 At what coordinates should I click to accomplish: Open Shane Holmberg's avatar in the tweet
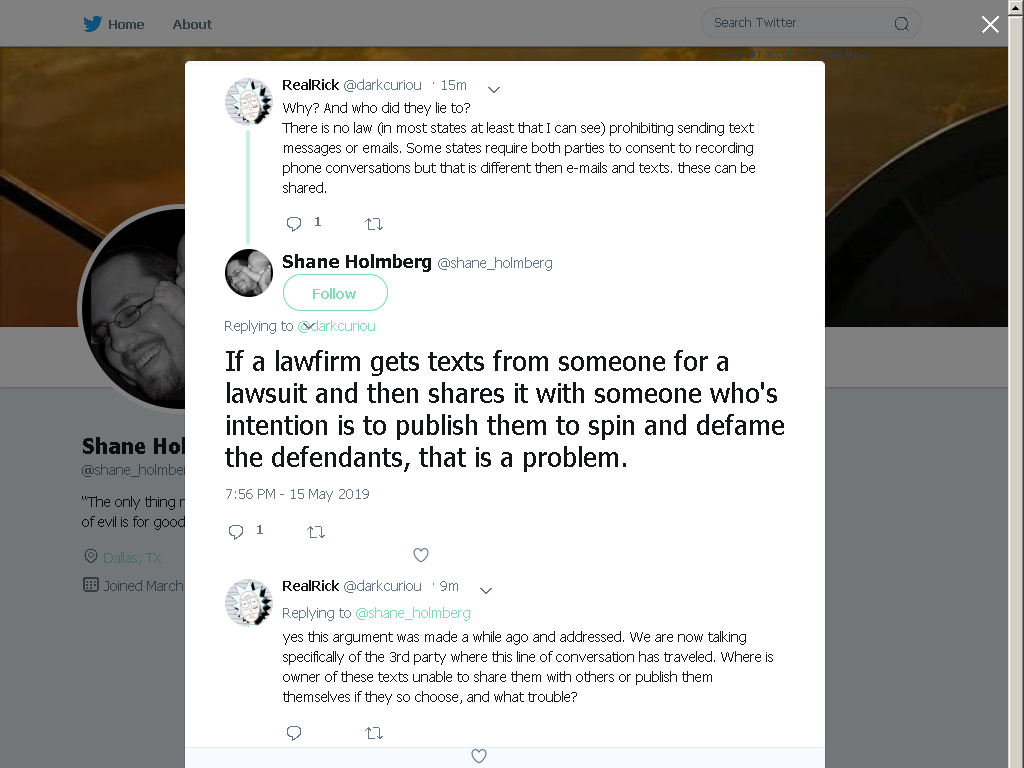(x=249, y=273)
